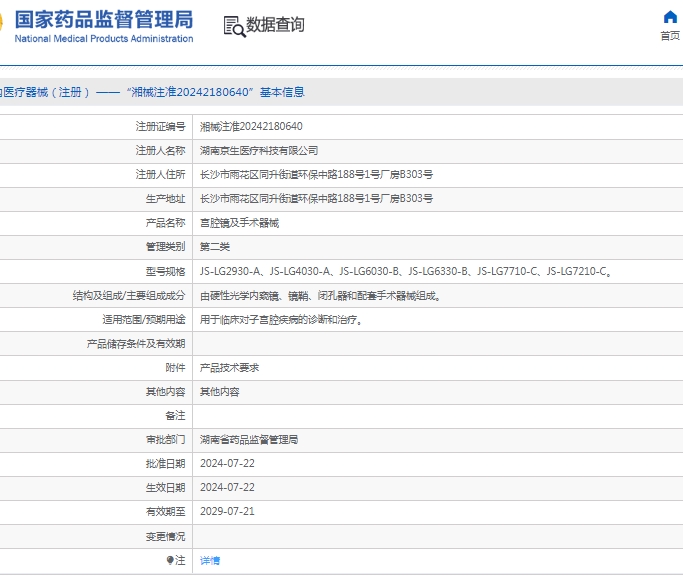Click the 基本信息 title heading
The height and width of the screenshot is (583, 683).
click(282, 92)
